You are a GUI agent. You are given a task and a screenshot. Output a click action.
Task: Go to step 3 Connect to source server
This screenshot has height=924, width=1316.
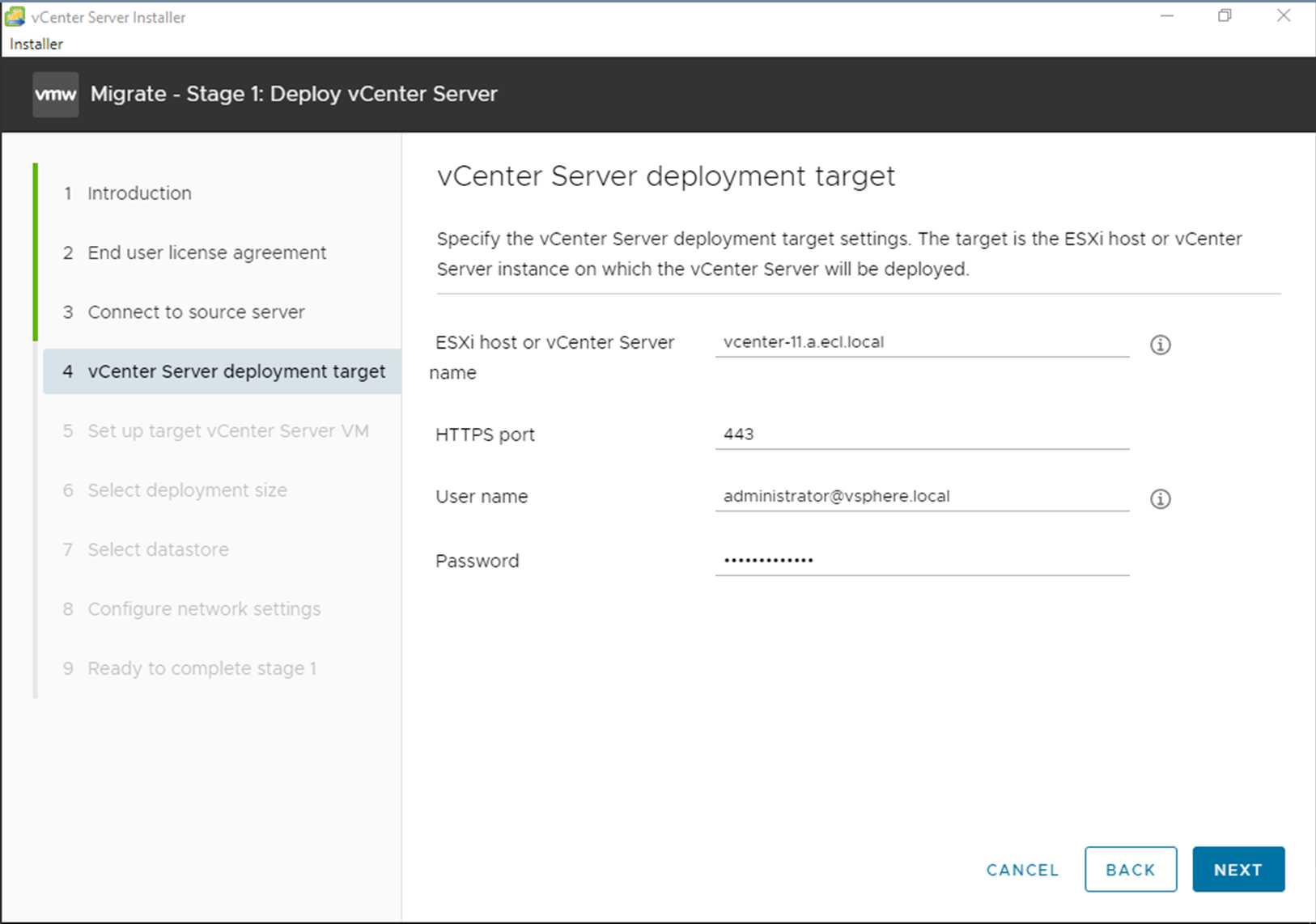click(x=184, y=312)
